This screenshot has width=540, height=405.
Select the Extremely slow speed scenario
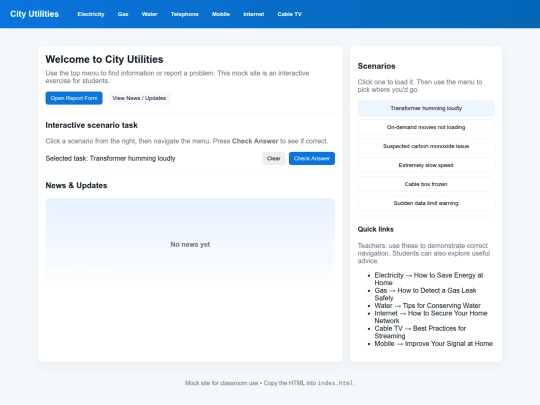point(426,165)
